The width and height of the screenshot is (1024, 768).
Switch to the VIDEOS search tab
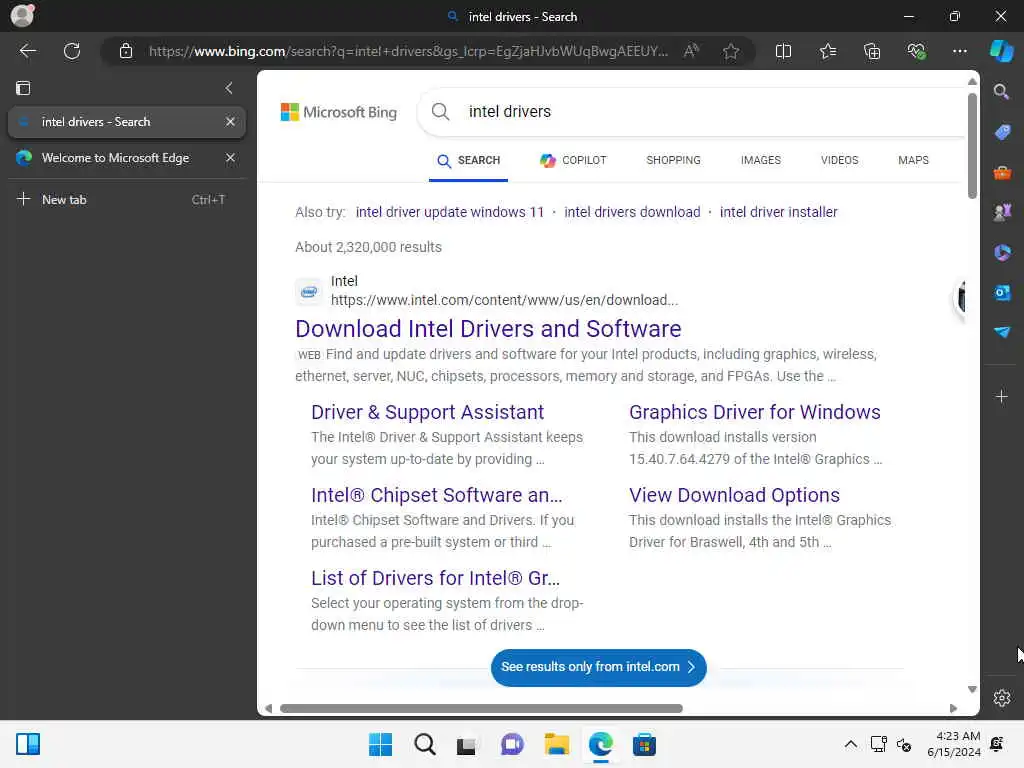tap(839, 160)
